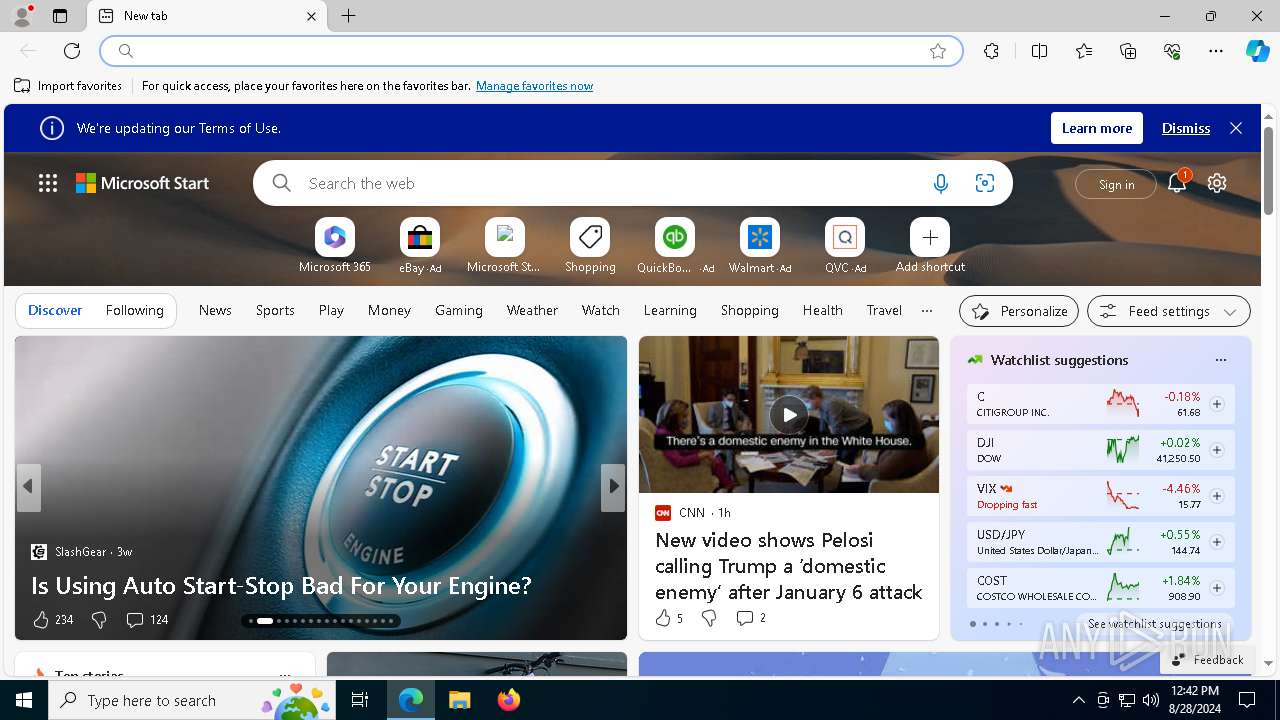Viewport: 1280px width, 720px height.
Task: Go to next carousel story
Action: (x=613, y=487)
